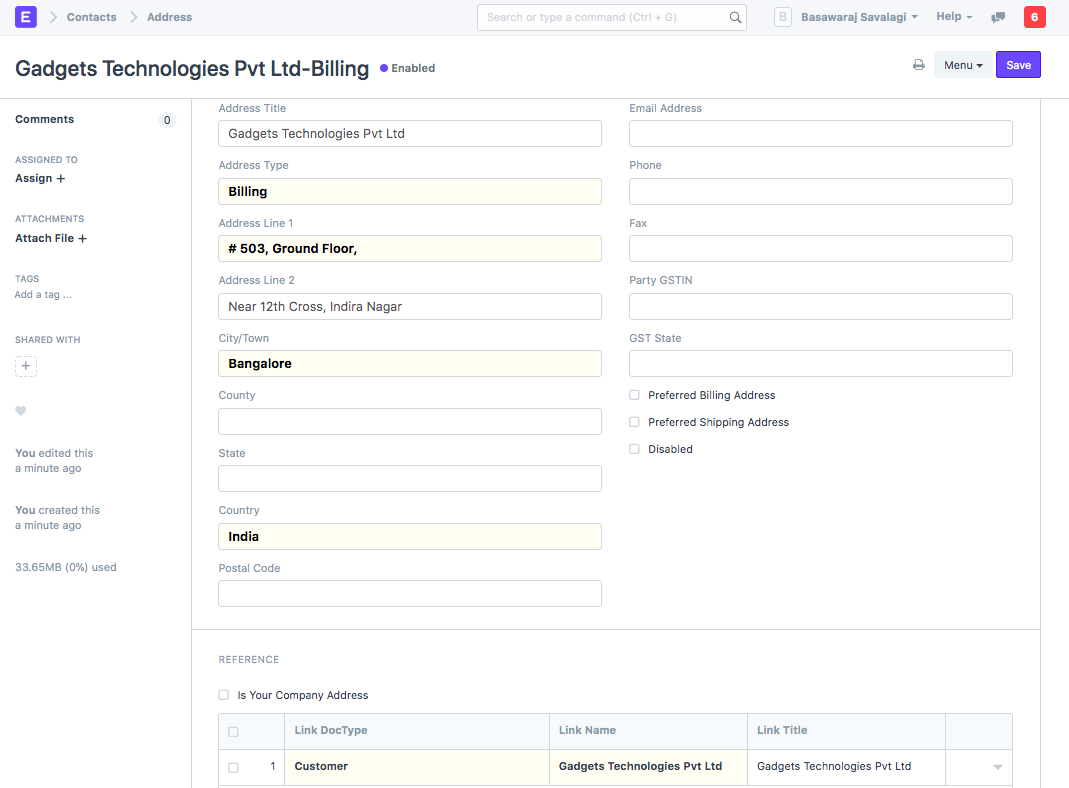The width and height of the screenshot is (1069, 788).
Task: Expand the Help dropdown
Action: [954, 17]
